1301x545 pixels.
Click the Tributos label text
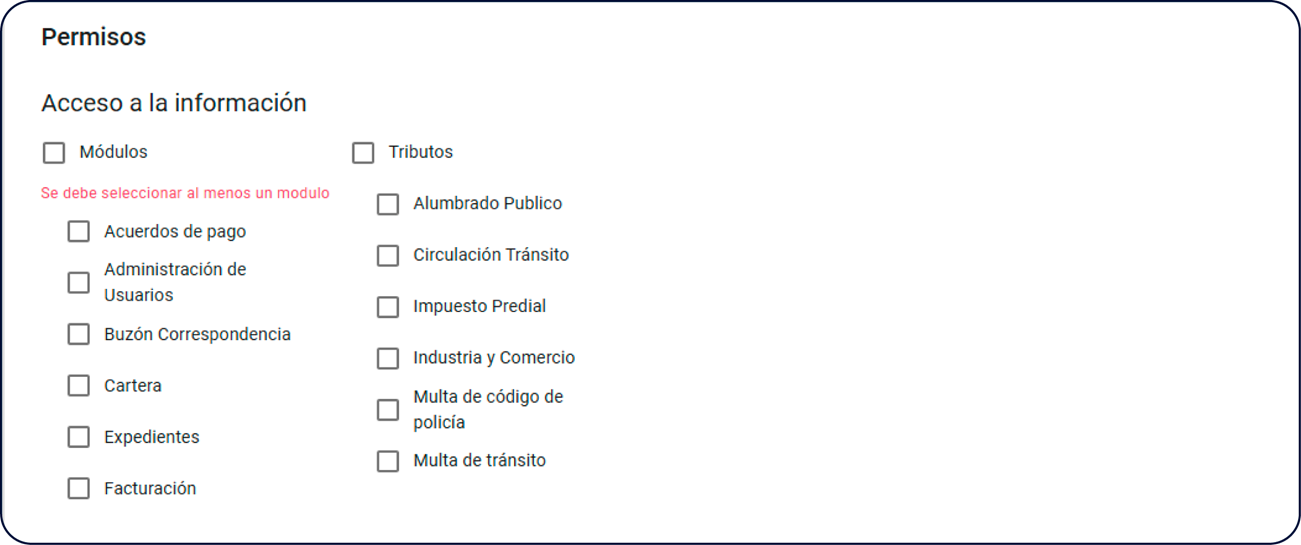(420, 152)
